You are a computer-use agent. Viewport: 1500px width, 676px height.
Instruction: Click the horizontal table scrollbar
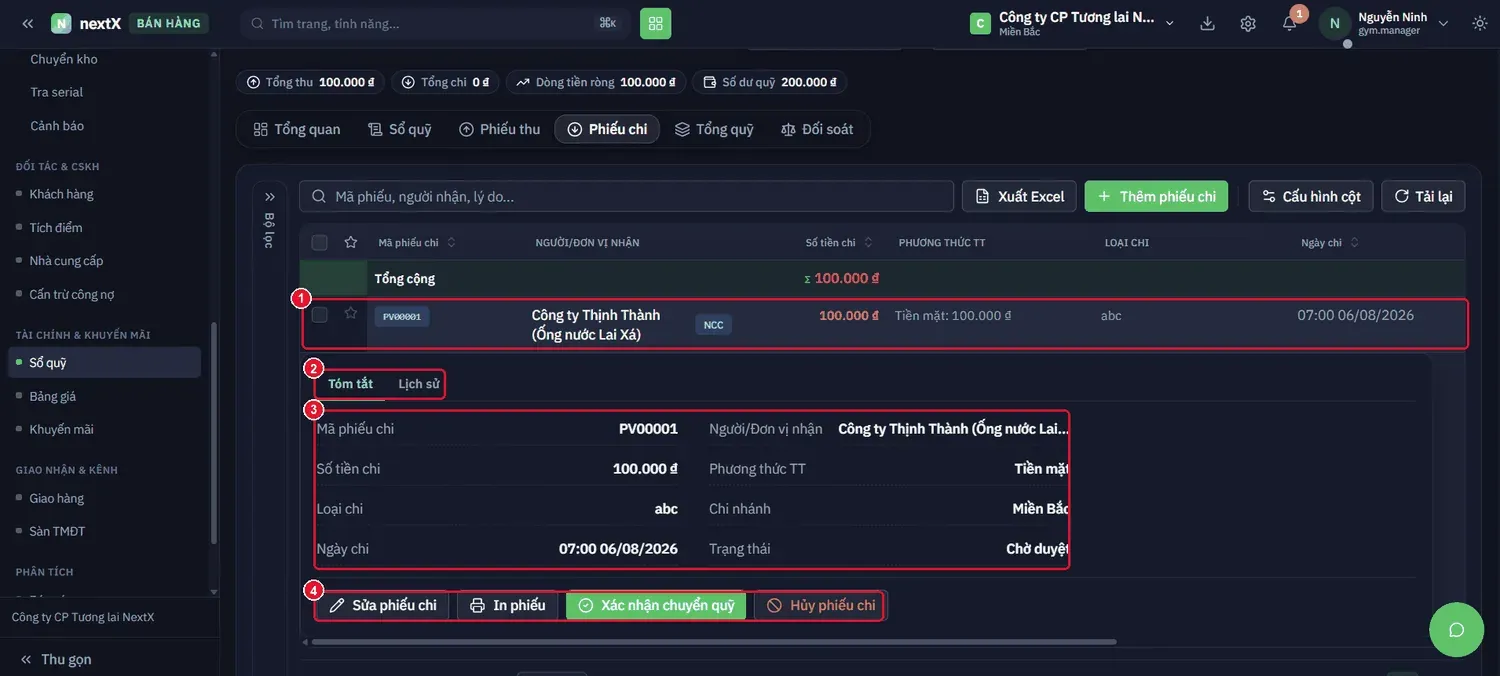[x=711, y=642]
